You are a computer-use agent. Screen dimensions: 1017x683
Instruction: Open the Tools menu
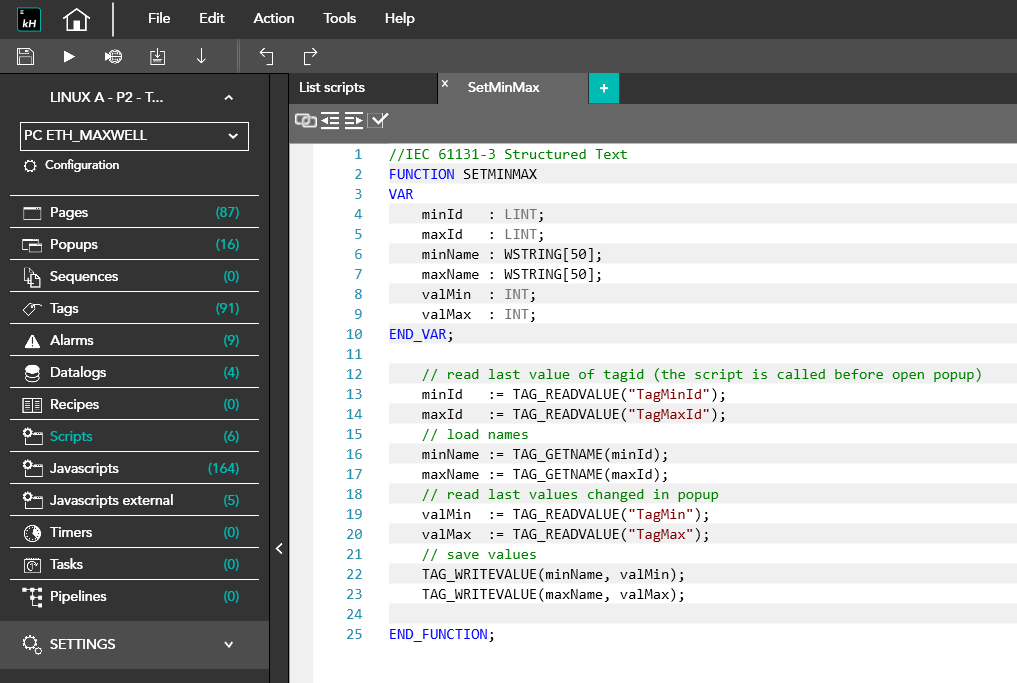[339, 18]
